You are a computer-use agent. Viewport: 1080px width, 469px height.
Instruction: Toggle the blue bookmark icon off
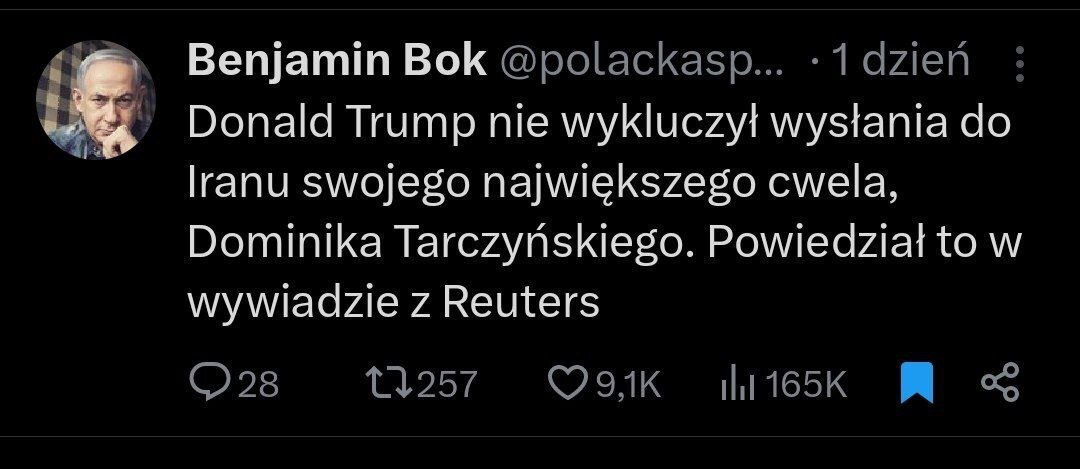[916, 383]
